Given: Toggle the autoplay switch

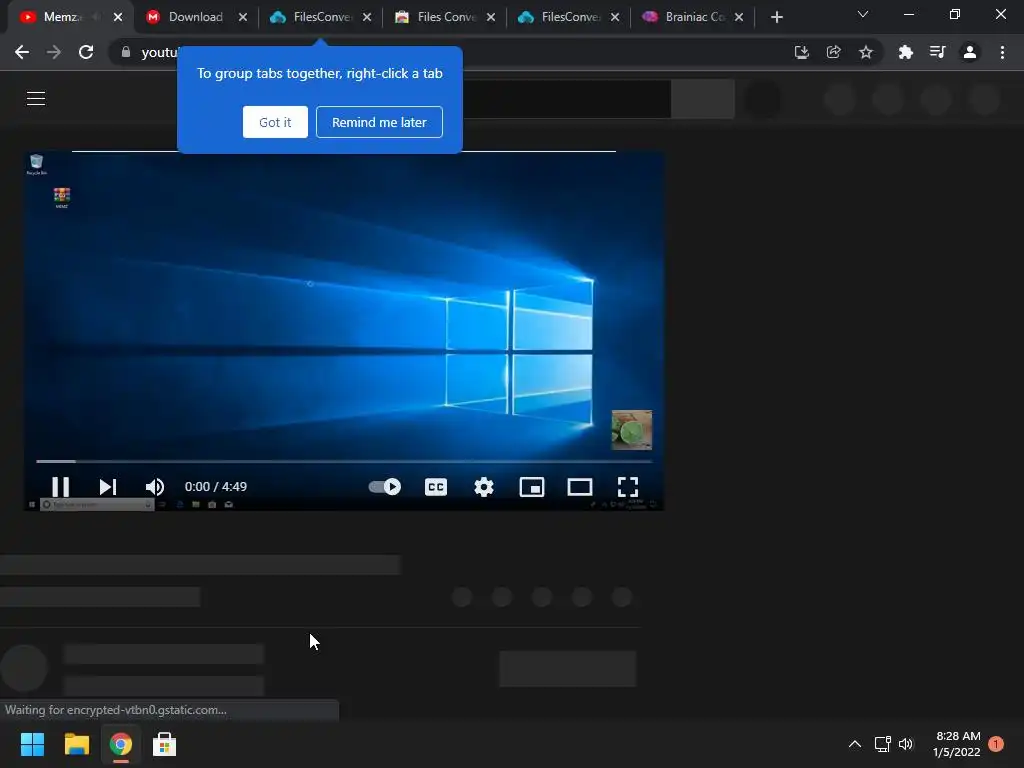Looking at the screenshot, I should (385, 487).
